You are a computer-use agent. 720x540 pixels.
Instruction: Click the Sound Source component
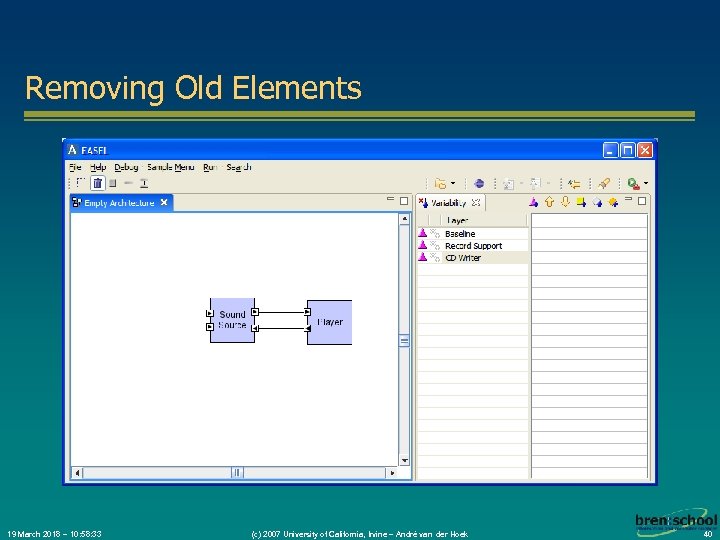click(232, 320)
